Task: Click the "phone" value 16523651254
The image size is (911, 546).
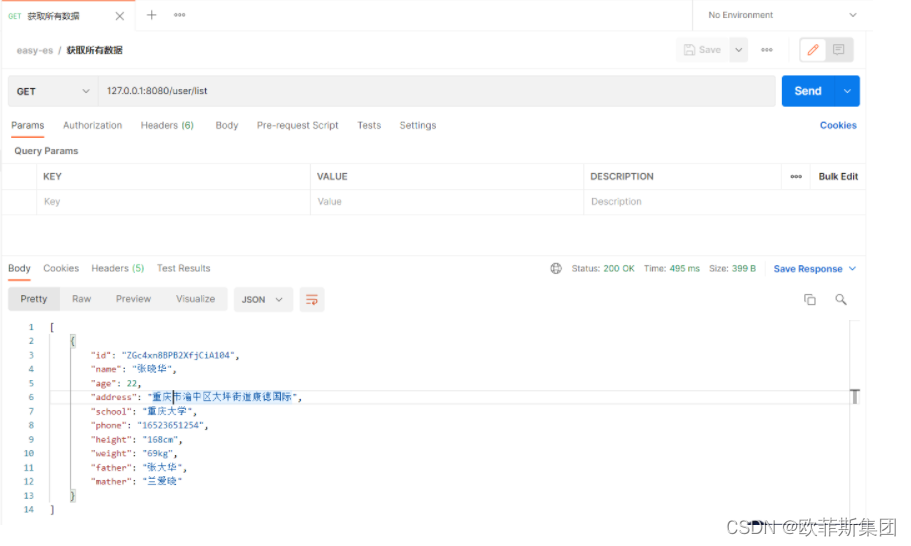Action: click(170, 426)
